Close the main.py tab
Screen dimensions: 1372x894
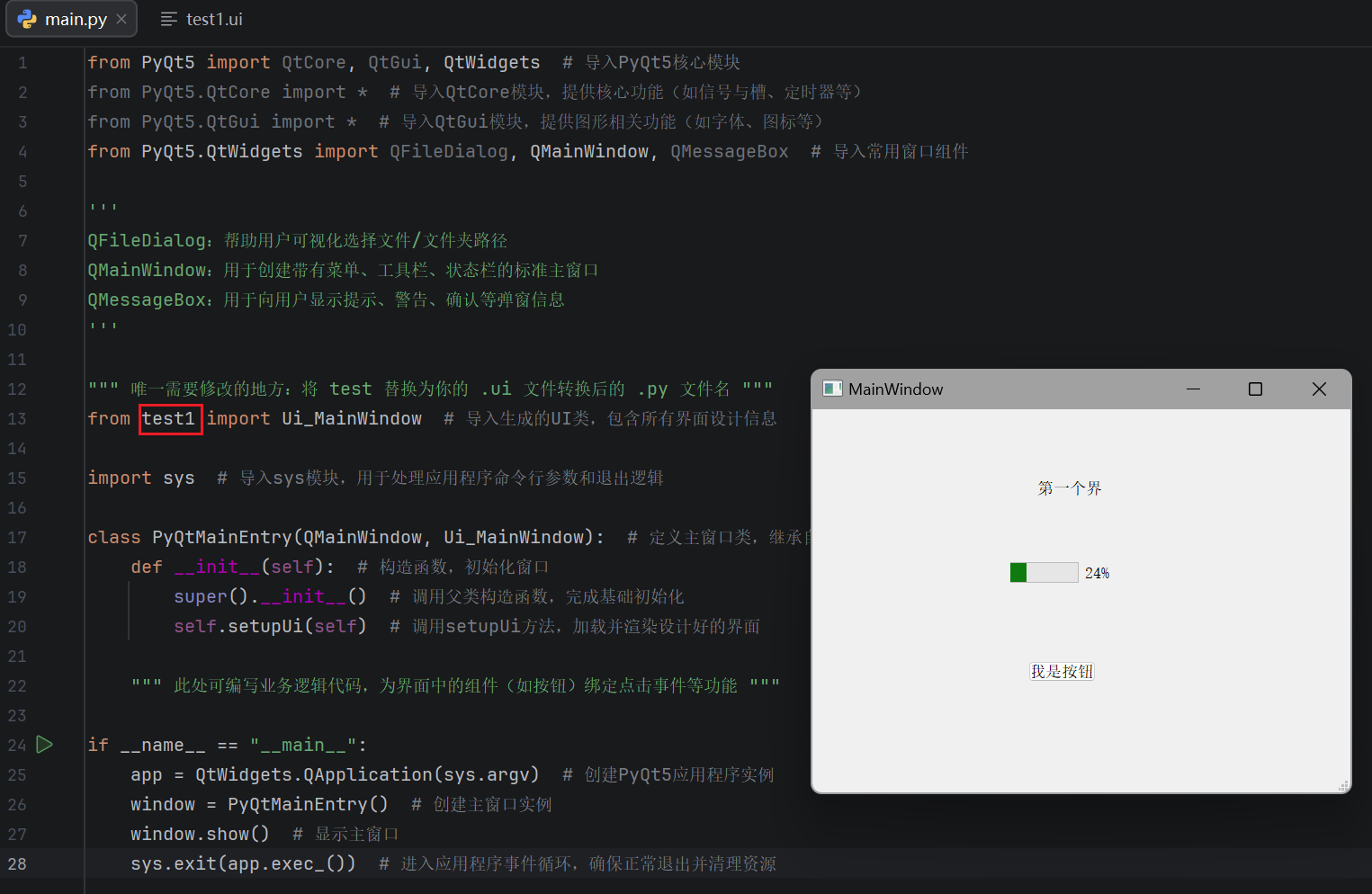[121, 19]
